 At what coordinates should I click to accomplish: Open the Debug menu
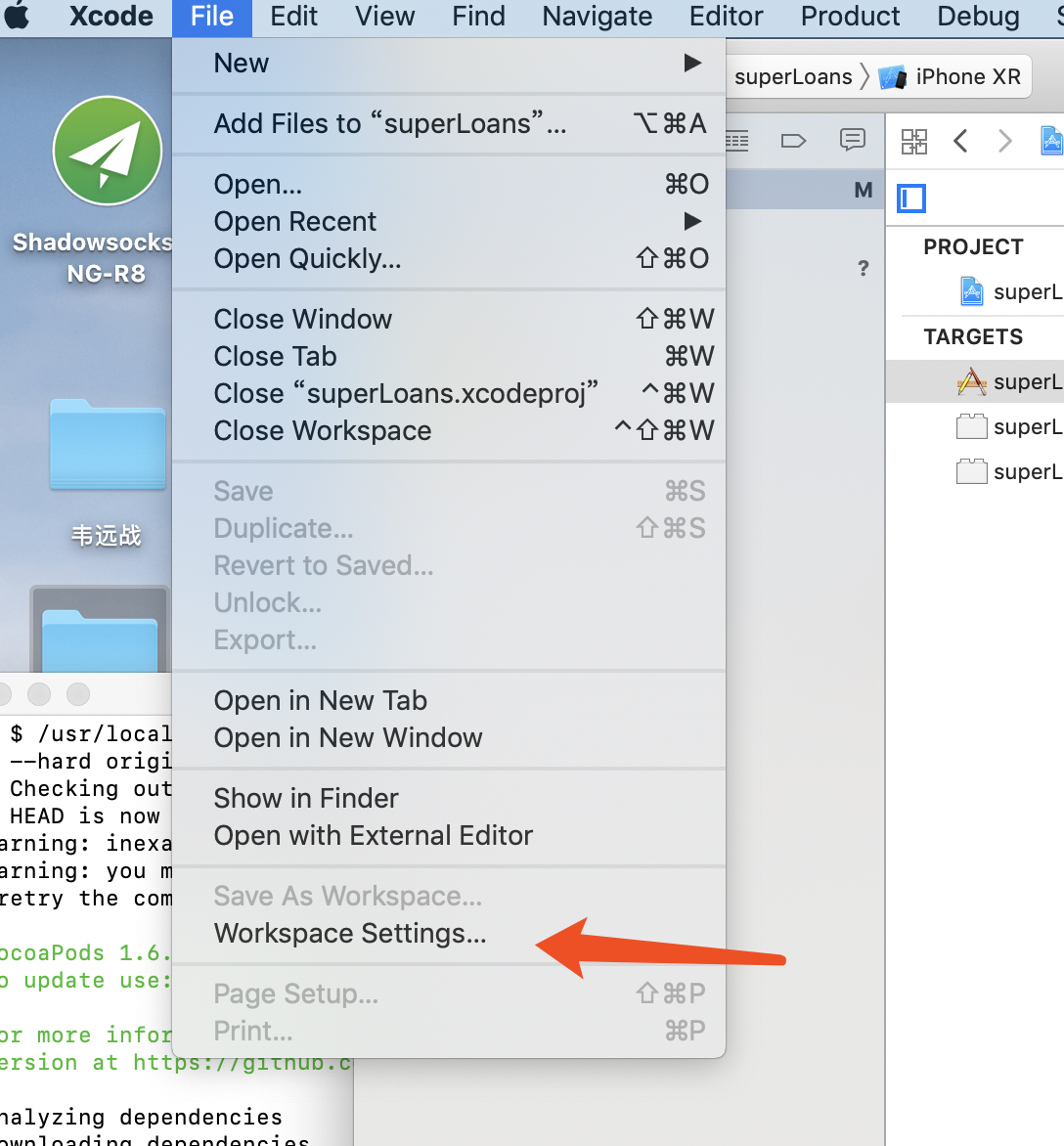coord(978,16)
